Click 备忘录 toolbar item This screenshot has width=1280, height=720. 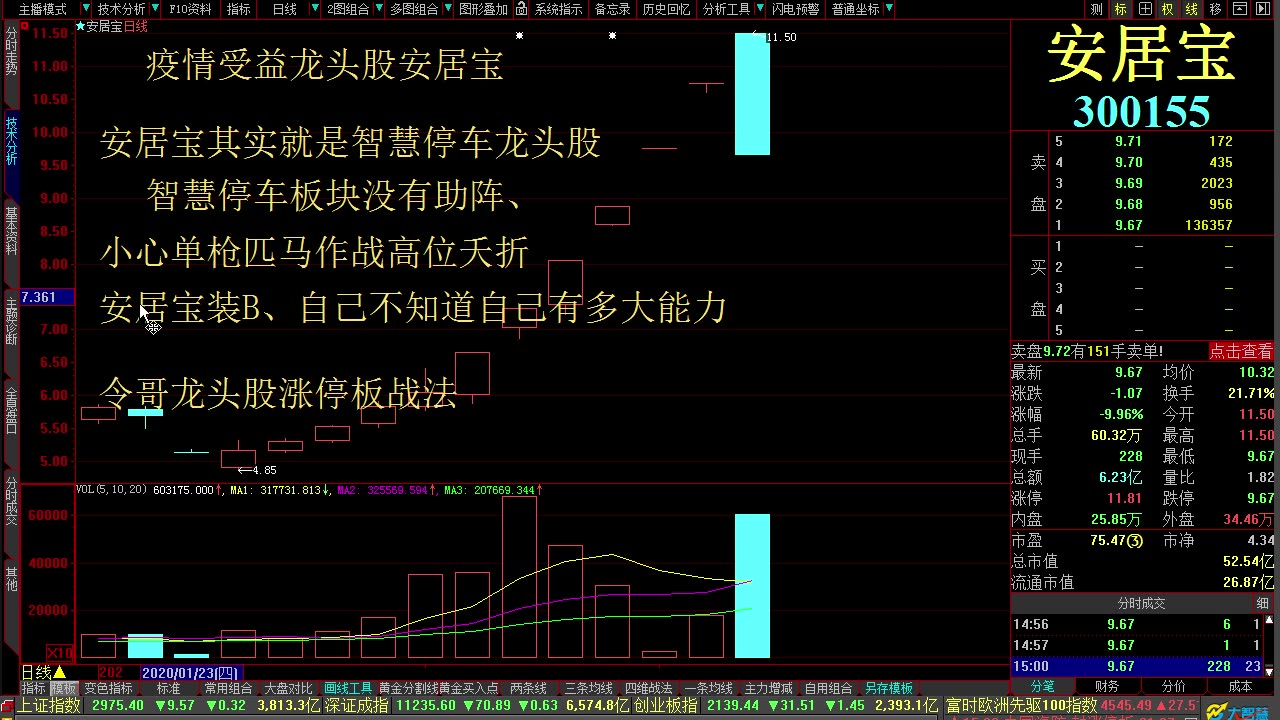tap(613, 9)
